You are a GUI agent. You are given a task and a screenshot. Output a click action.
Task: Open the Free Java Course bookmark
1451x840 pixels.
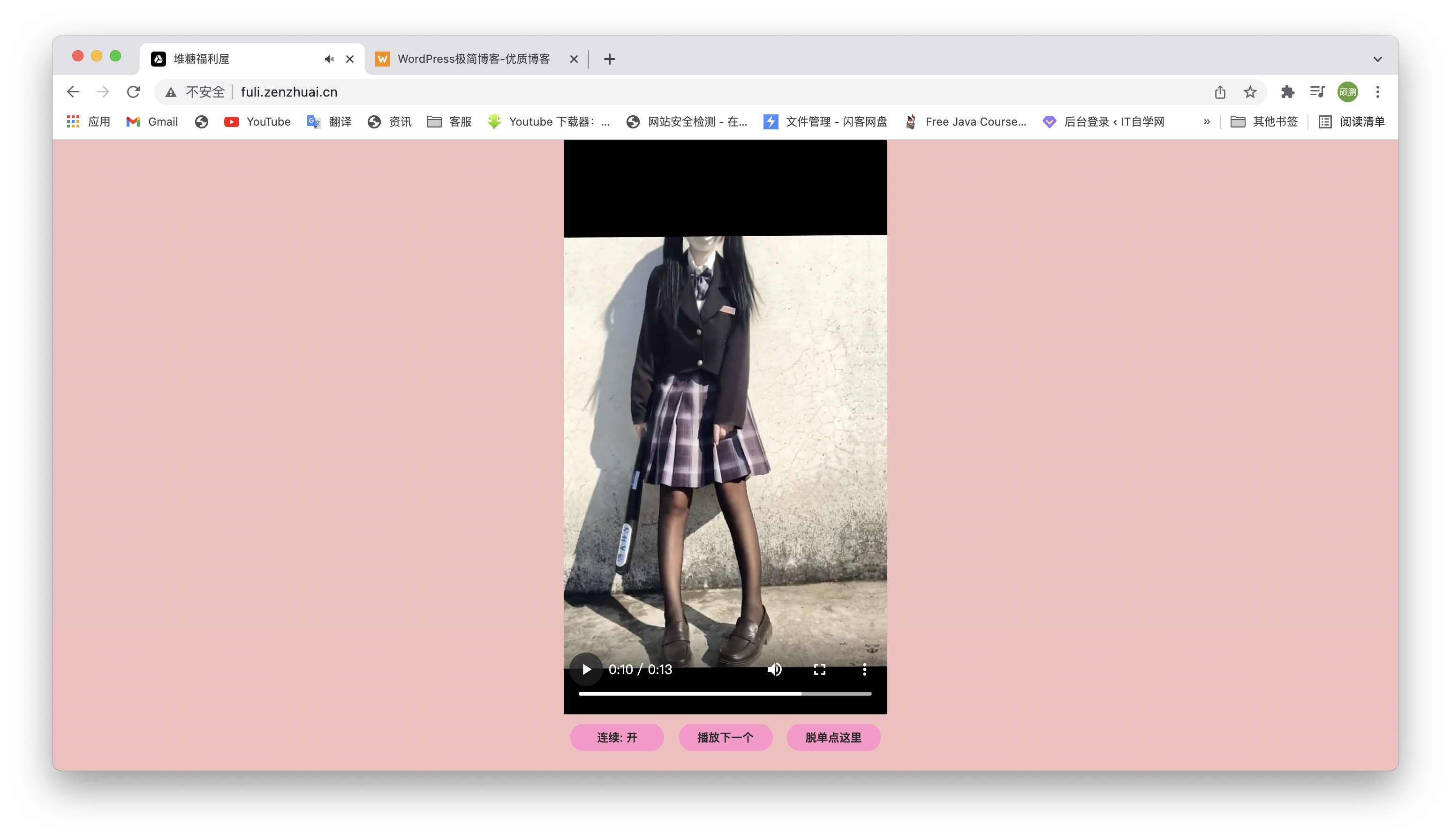pyautogui.click(x=965, y=122)
